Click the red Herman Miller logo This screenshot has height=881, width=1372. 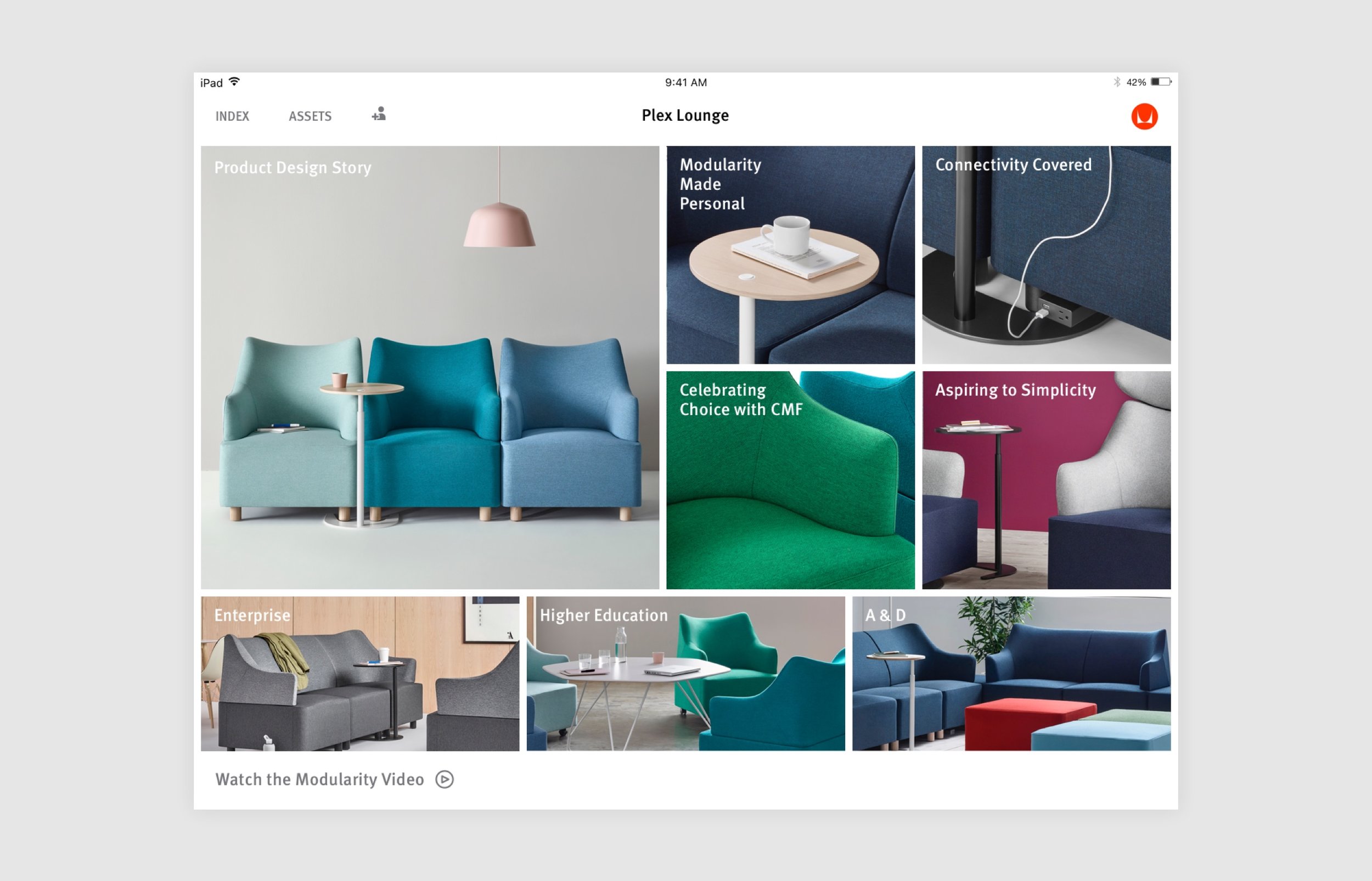(1144, 116)
